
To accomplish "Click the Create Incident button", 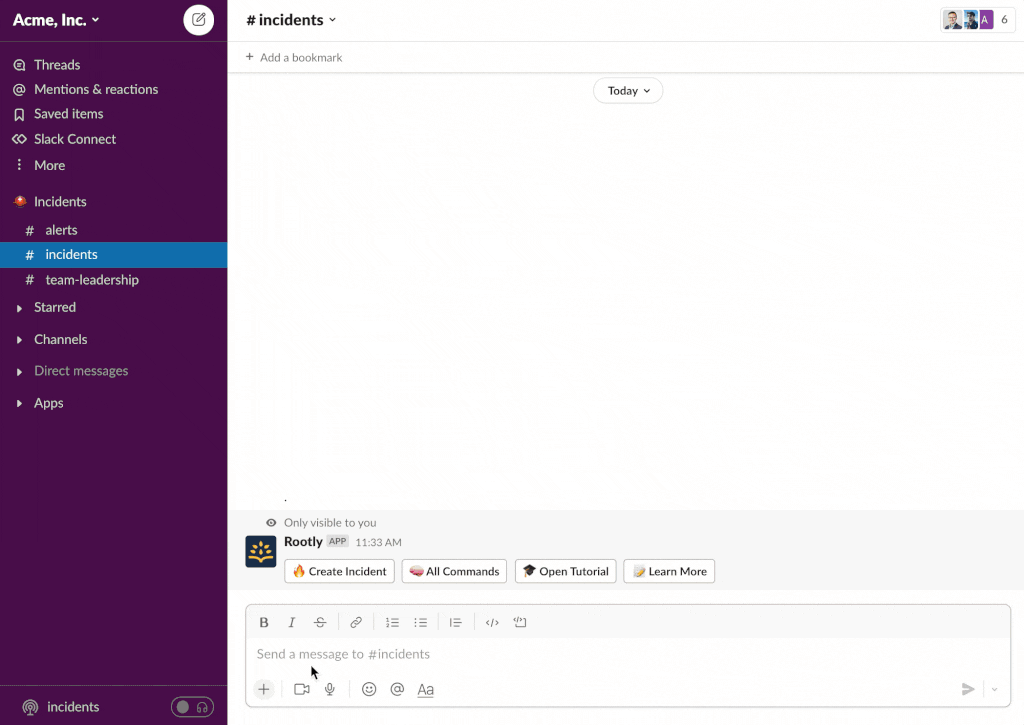I will [340, 572].
